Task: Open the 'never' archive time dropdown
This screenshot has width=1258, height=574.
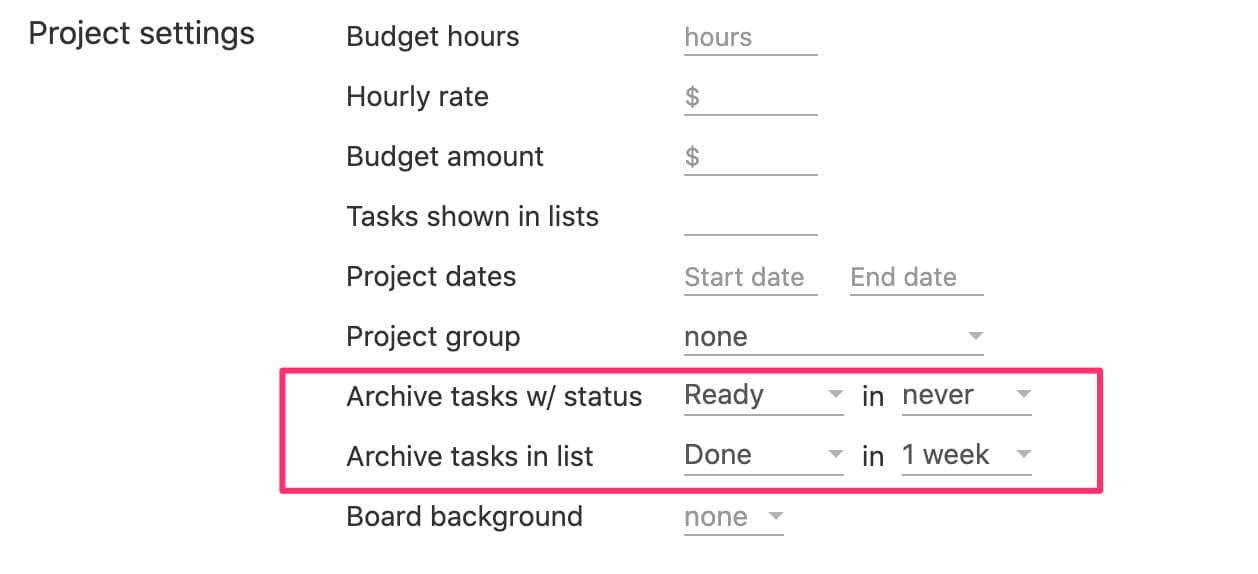Action: coord(966,396)
